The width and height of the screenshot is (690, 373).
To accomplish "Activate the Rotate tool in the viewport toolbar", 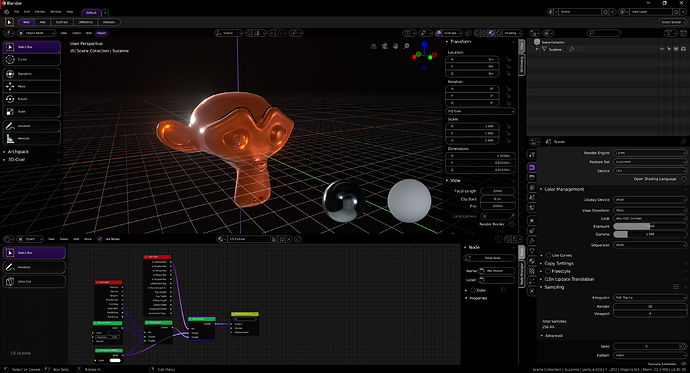I will tap(32, 99).
